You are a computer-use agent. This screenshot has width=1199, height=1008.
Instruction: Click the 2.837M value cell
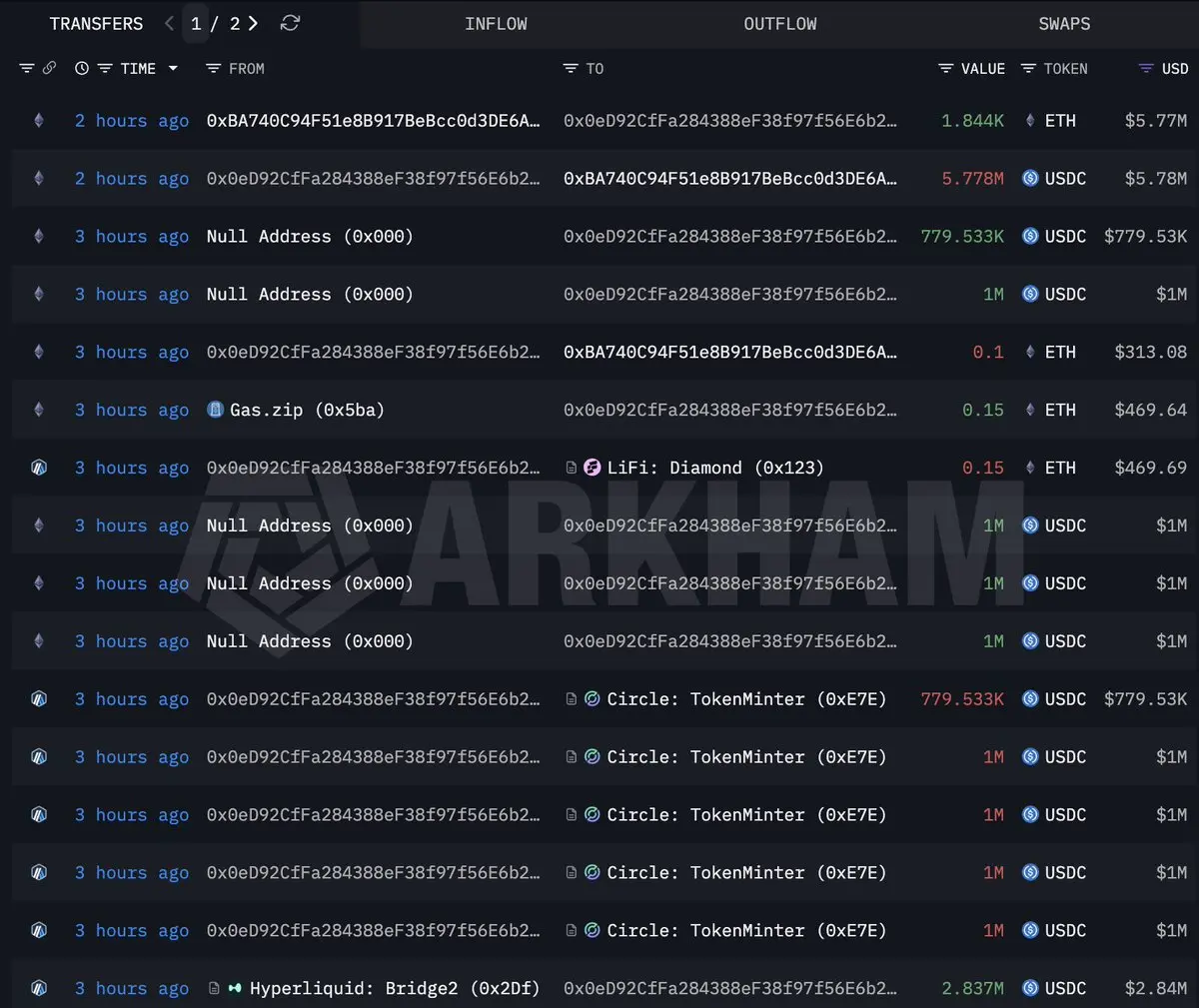pyautogui.click(x=972, y=988)
